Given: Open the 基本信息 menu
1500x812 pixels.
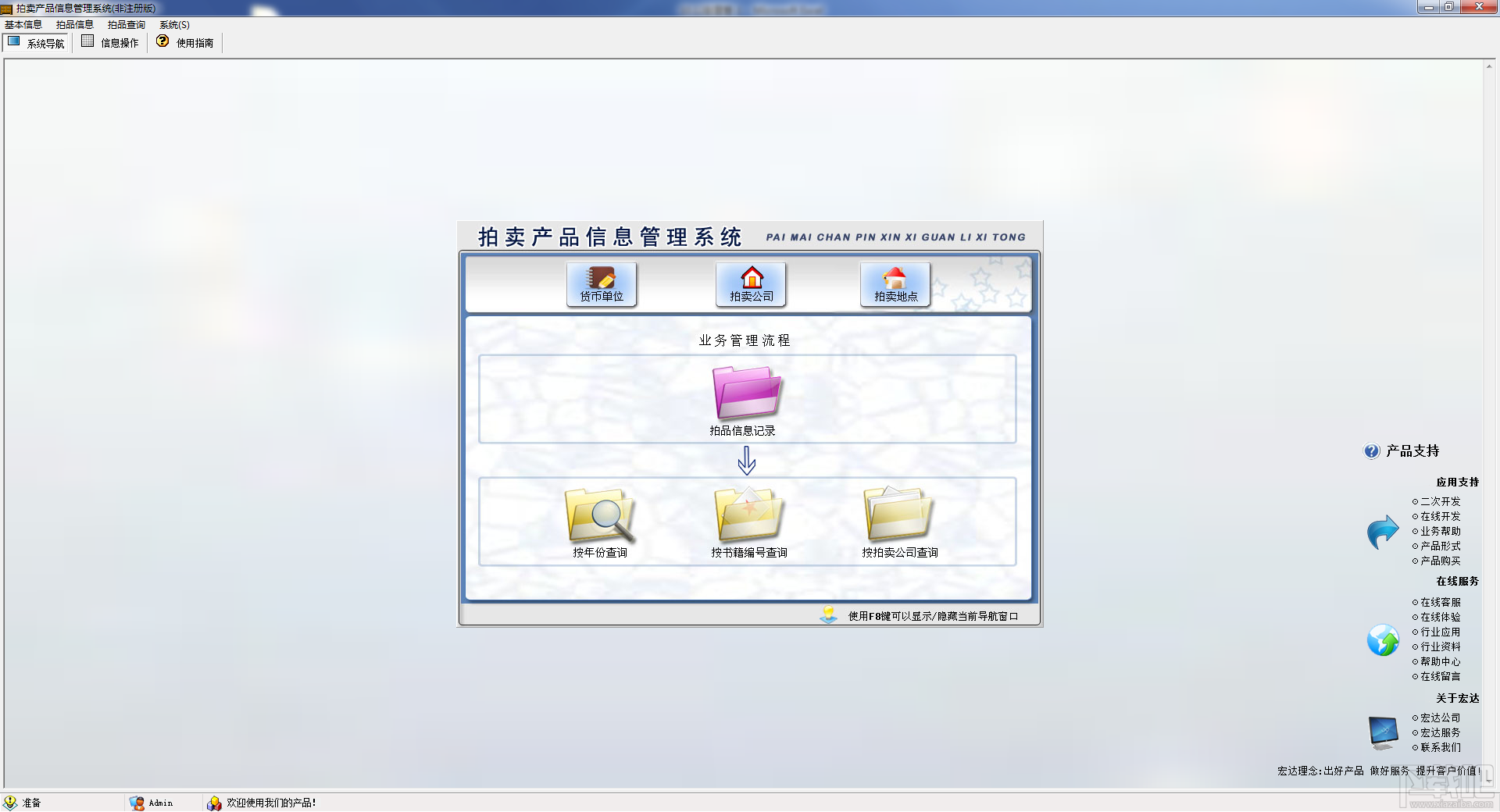Looking at the screenshot, I should click(x=23, y=25).
